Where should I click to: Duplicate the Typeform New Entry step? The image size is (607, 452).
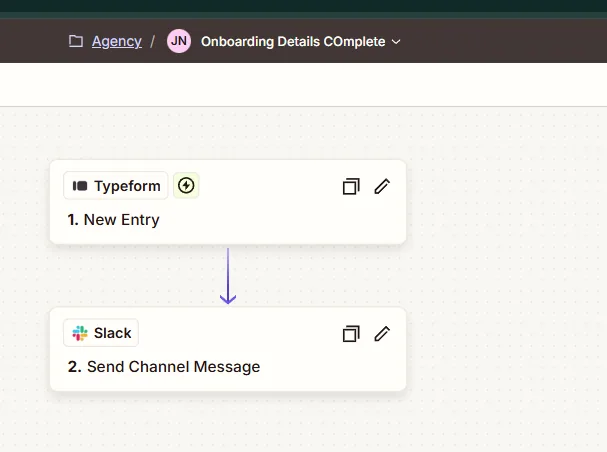[351, 186]
